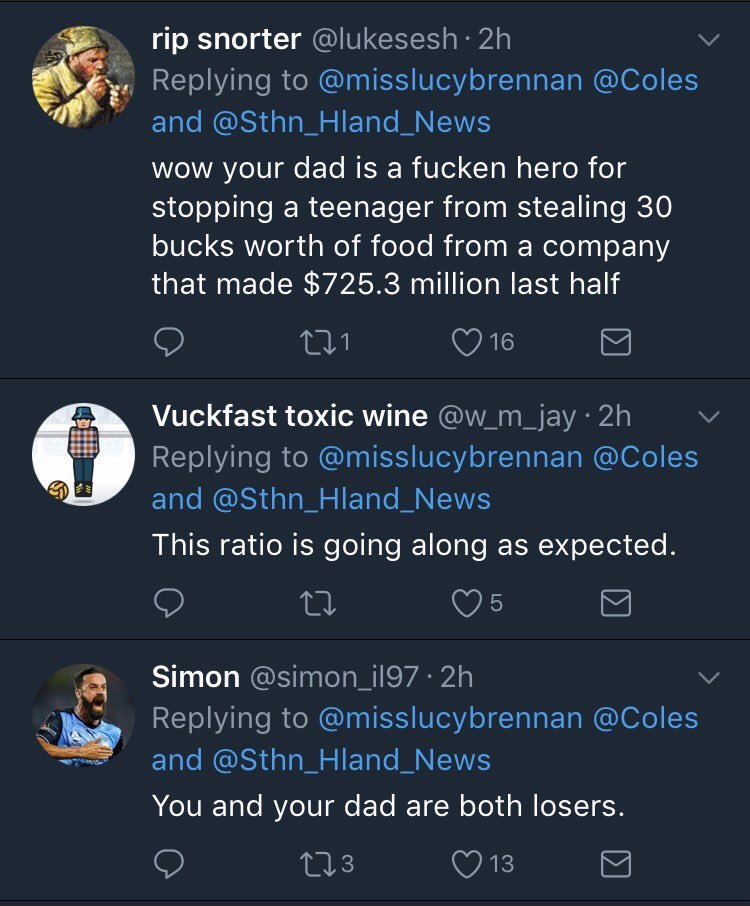Retweet the "This ratio" tweet
Image resolution: width=750 pixels, height=906 pixels.
point(316,602)
